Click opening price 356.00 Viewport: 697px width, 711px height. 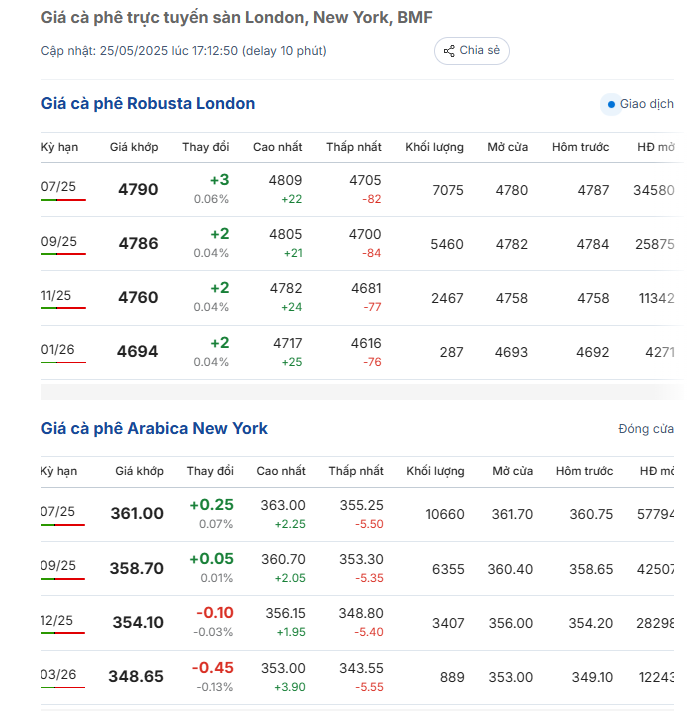[x=511, y=623]
